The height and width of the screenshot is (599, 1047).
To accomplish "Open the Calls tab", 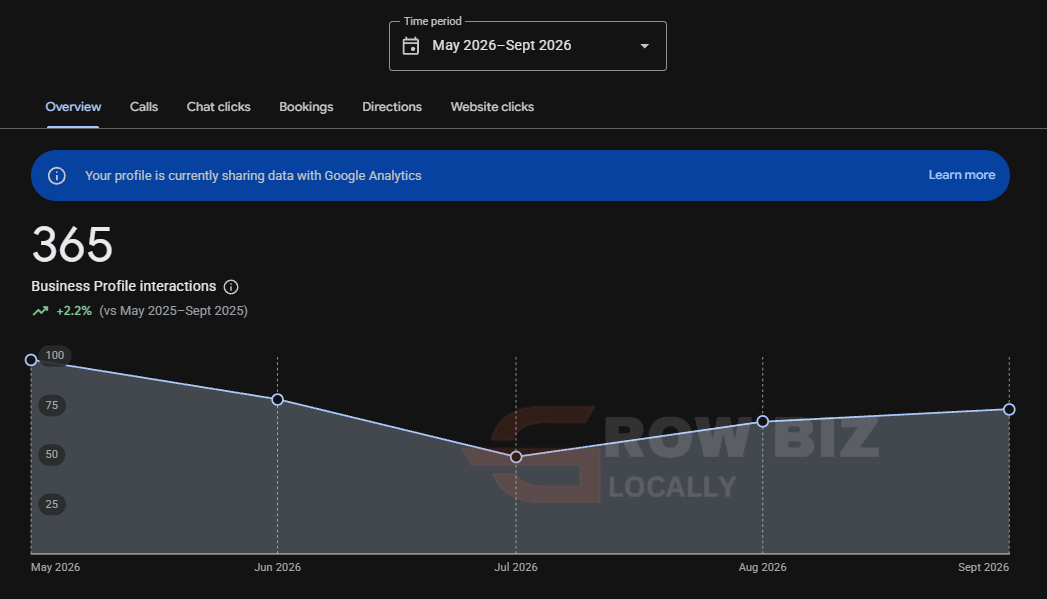I will (x=144, y=107).
